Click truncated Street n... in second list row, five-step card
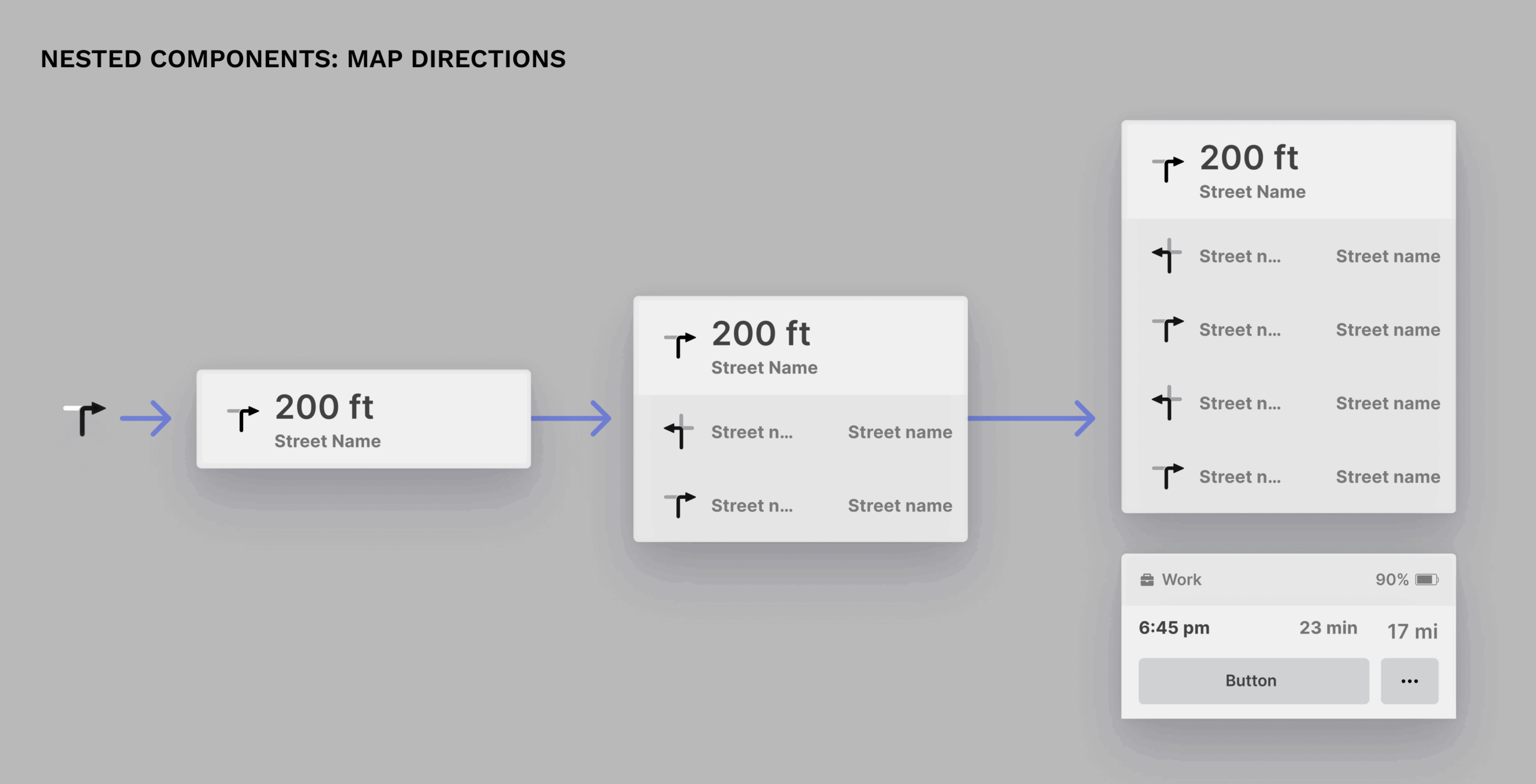The height and width of the screenshot is (784, 1536). point(1240,329)
